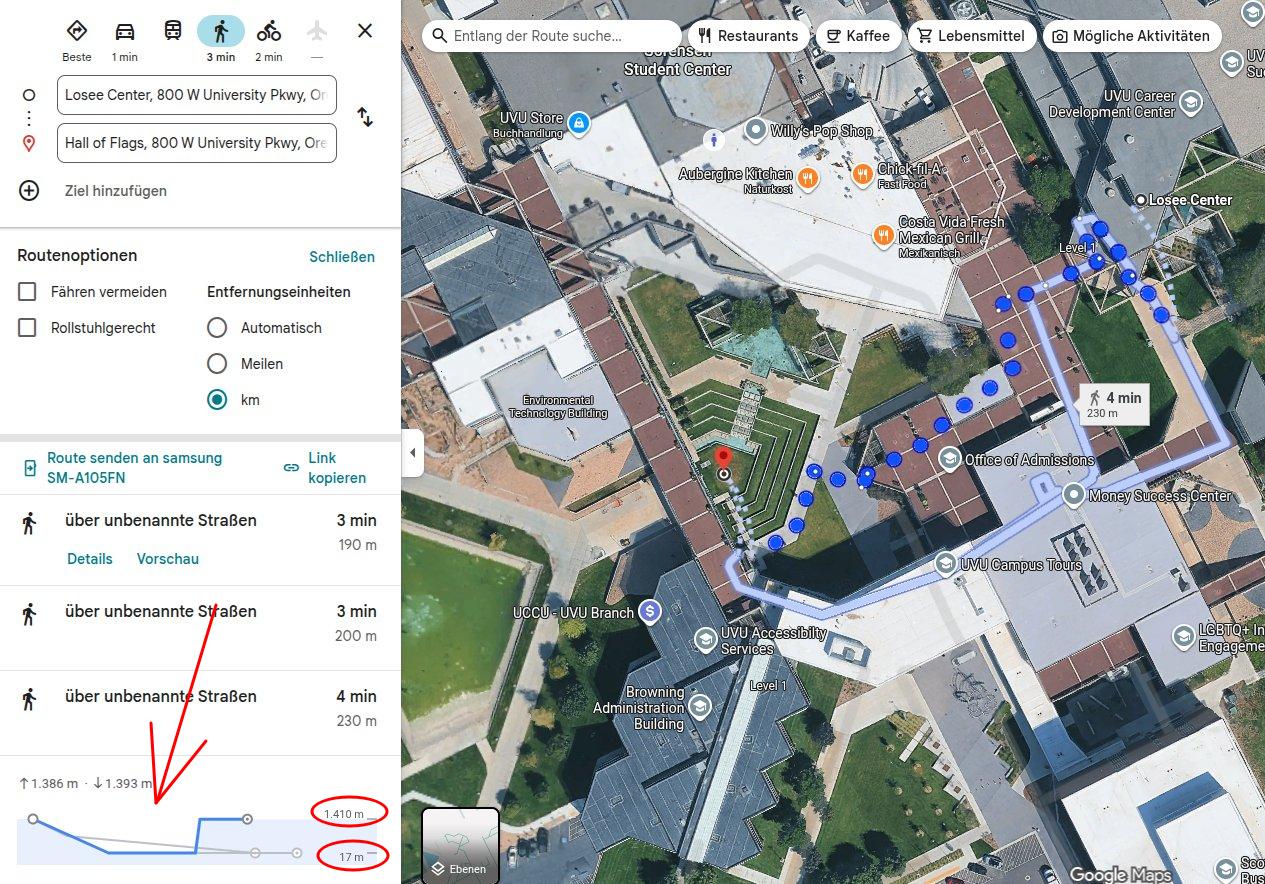Close route options via Schließen
The image size is (1265, 884).
point(342,257)
